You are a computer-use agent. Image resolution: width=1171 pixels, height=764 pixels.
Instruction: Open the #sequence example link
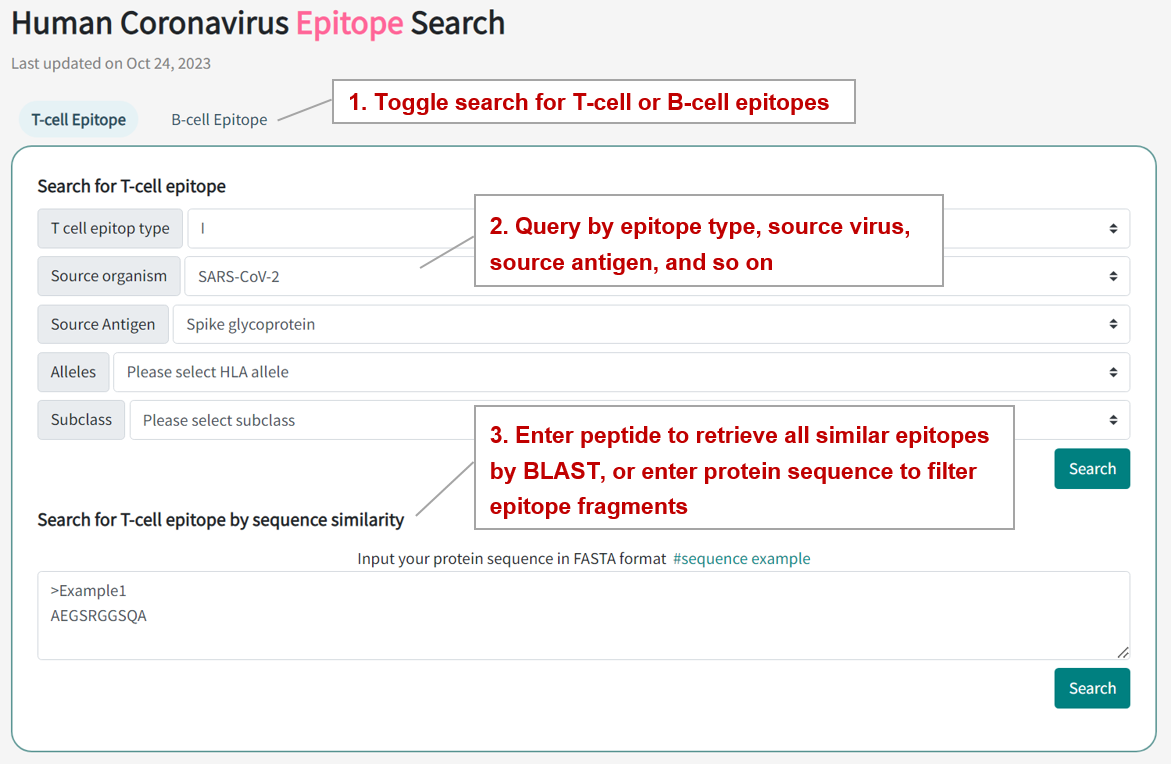pyautogui.click(x=741, y=559)
